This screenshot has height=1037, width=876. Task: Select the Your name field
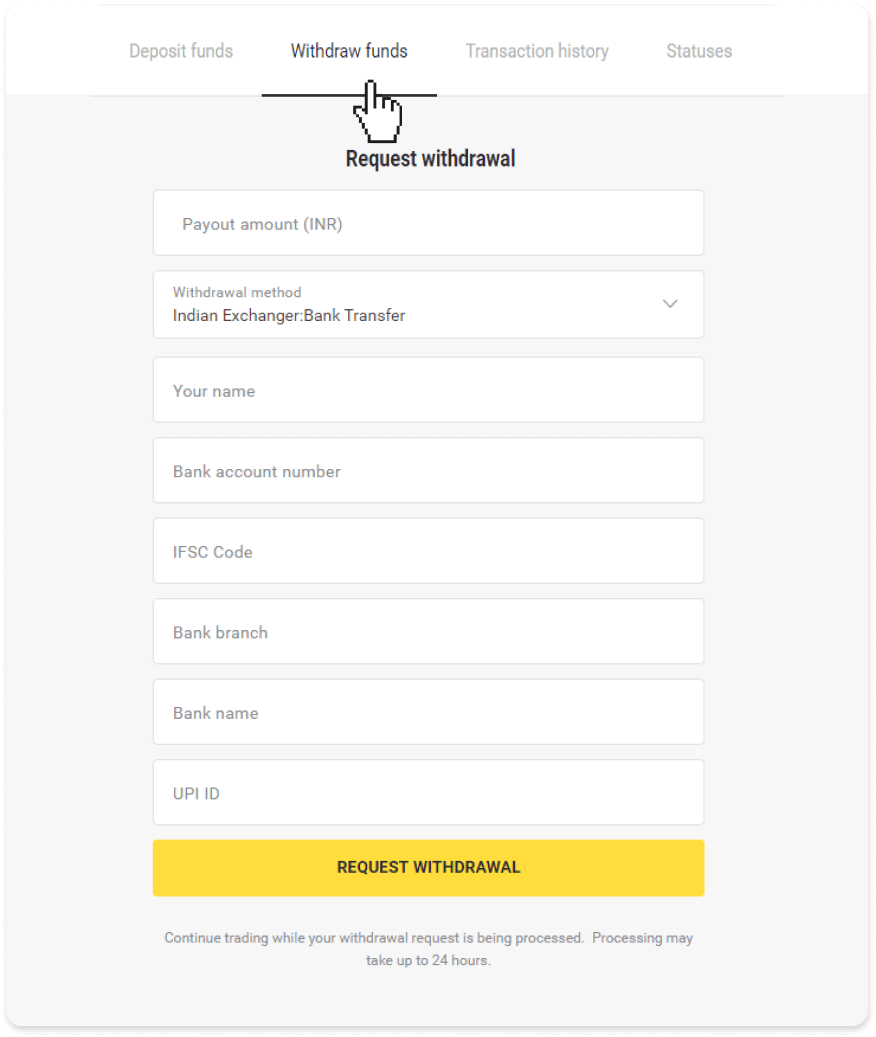click(x=428, y=390)
